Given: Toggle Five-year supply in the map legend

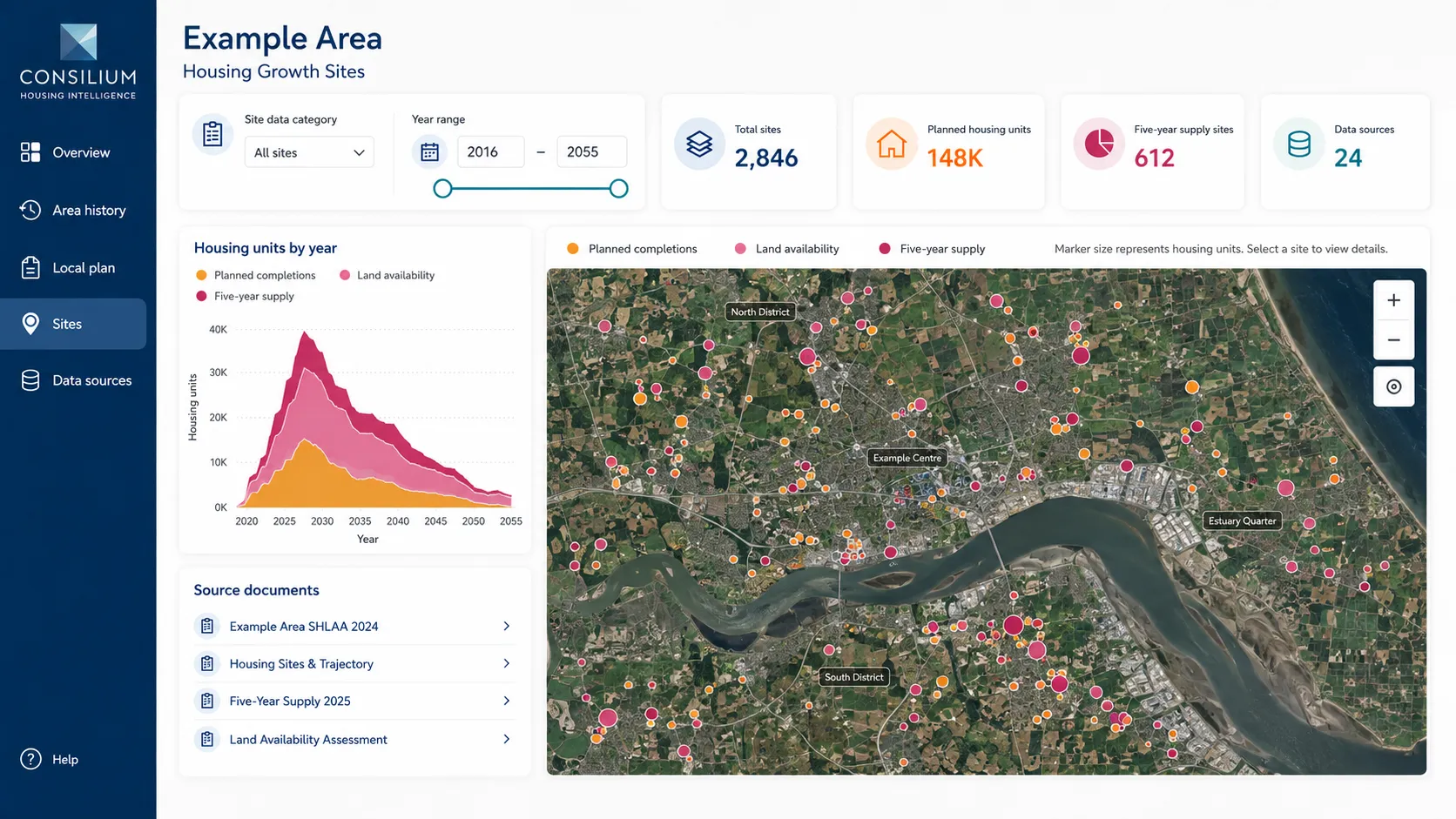Looking at the screenshot, I should [x=932, y=249].
